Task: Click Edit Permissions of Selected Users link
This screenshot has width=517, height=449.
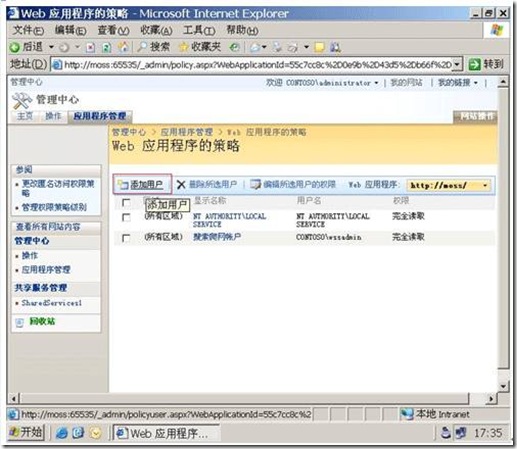Action: [x=299, y=184]
